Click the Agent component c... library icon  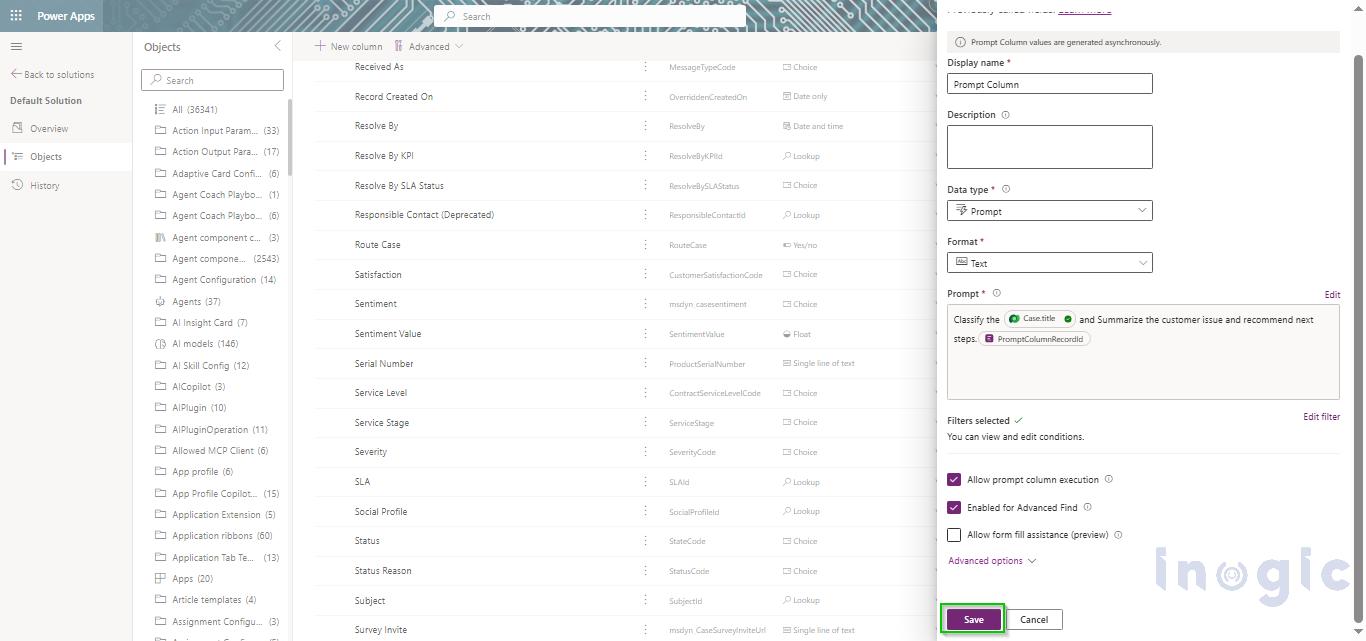160,237
